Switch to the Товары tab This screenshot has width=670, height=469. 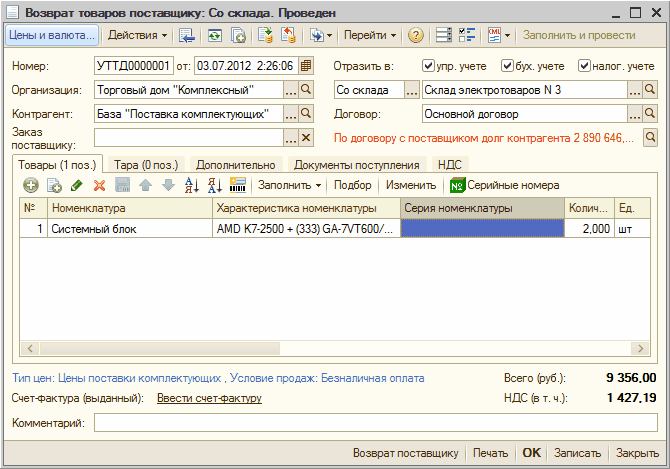pos(57,165)
